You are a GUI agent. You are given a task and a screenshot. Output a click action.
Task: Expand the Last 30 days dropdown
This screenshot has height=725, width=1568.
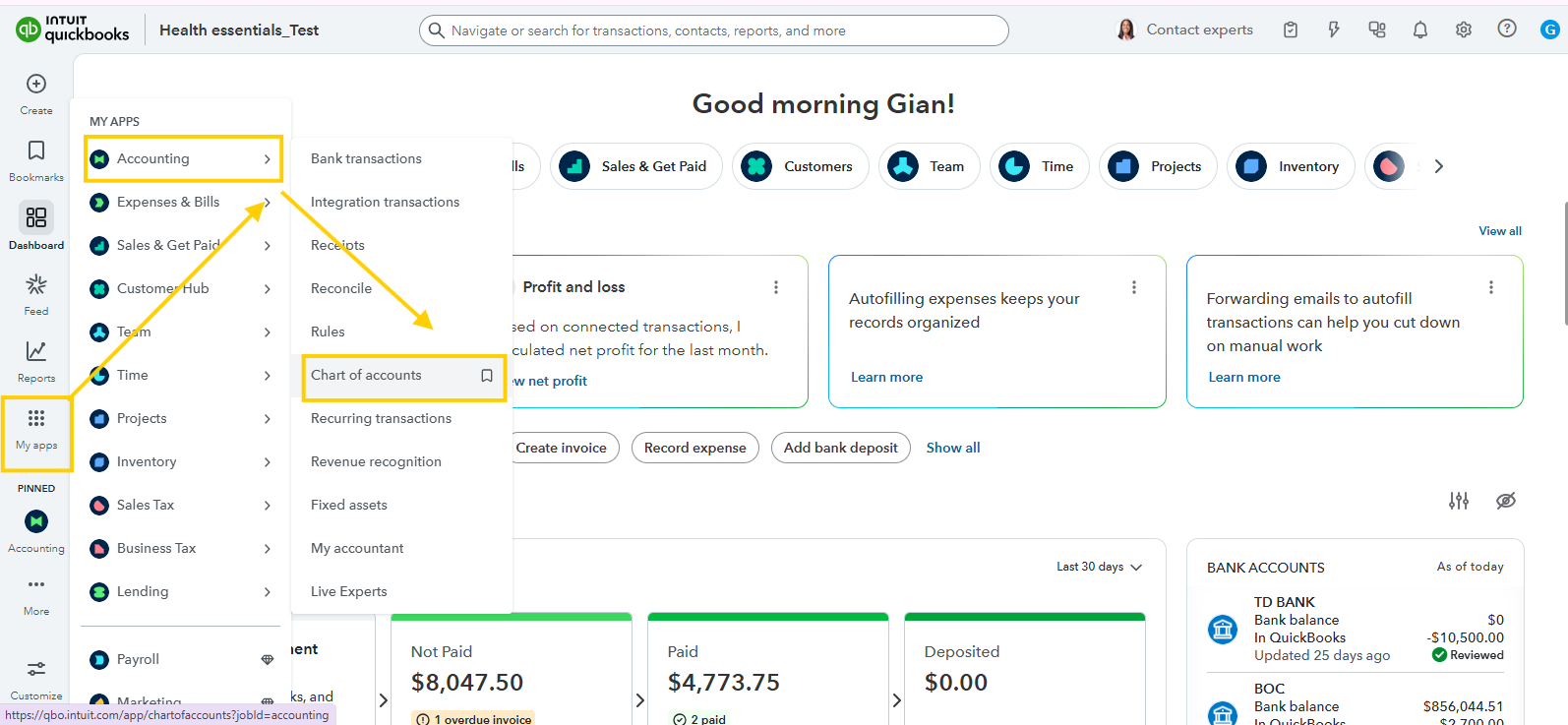click(1099, 567)
